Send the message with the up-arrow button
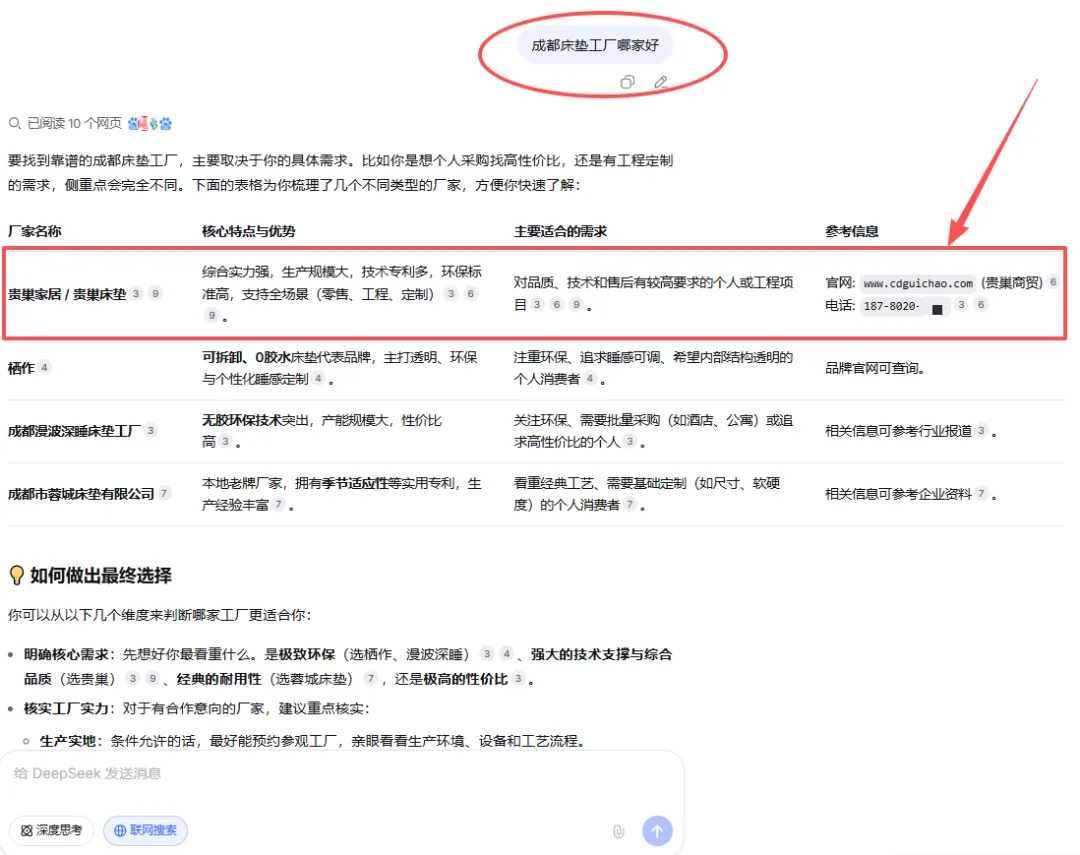 tap(657, 831)
